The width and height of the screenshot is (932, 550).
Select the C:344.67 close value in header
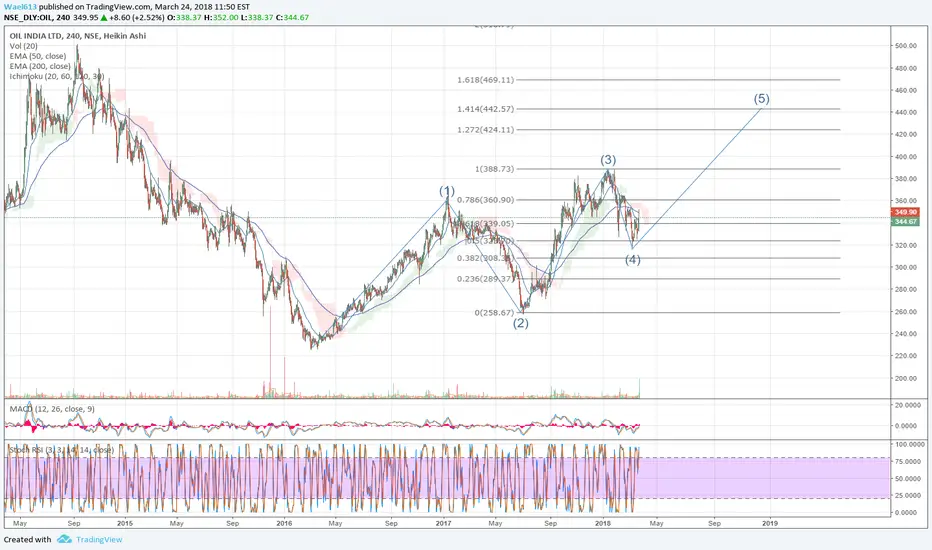click(x=292, y=17)
